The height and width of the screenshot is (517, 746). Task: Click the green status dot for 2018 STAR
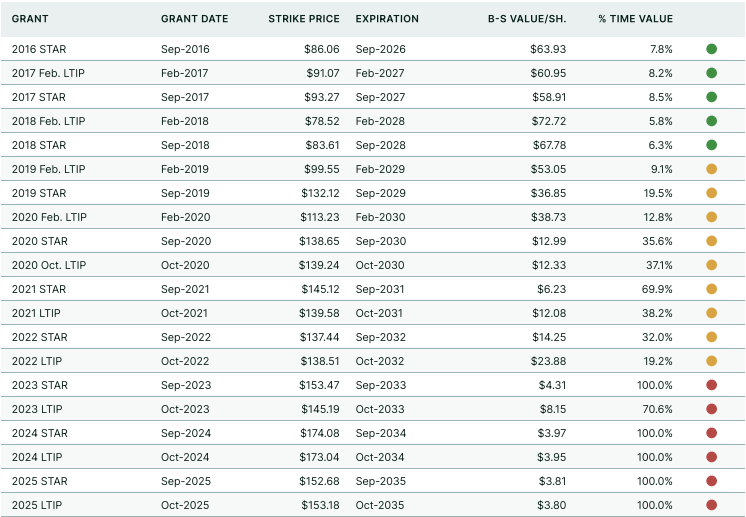click(x=711, y=145)
